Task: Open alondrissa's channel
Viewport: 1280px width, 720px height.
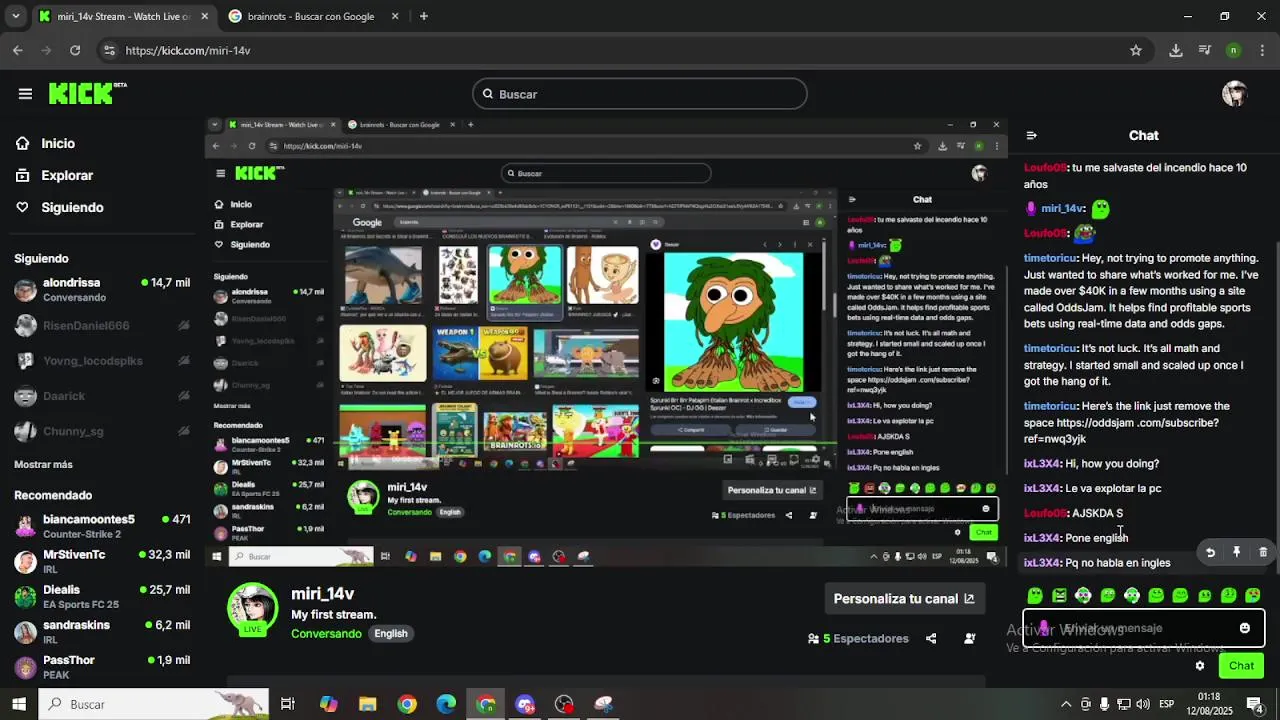Action: (102, 290)
